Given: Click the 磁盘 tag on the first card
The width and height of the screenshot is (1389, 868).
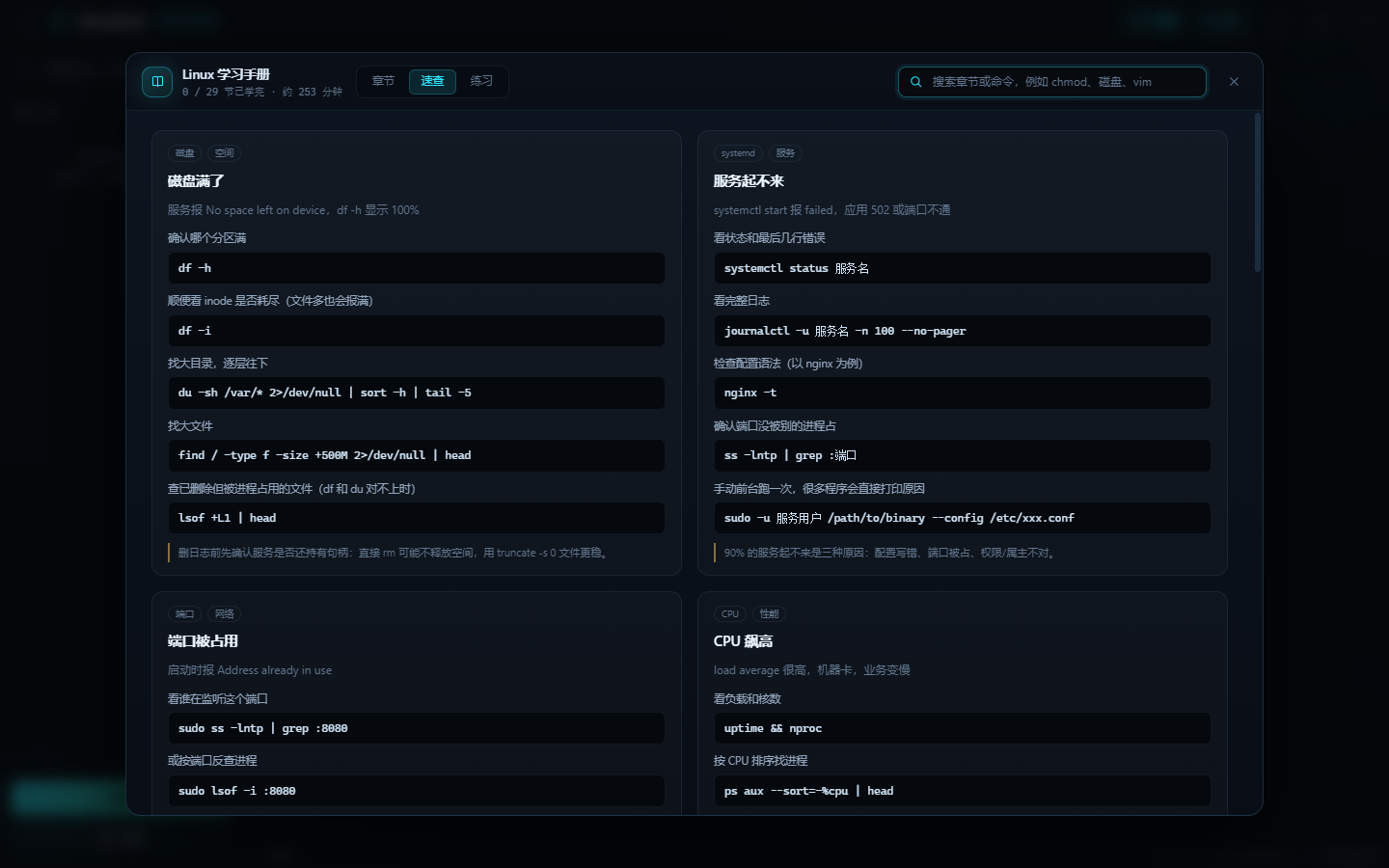Looking at the screenshot, I should [185, 153].
